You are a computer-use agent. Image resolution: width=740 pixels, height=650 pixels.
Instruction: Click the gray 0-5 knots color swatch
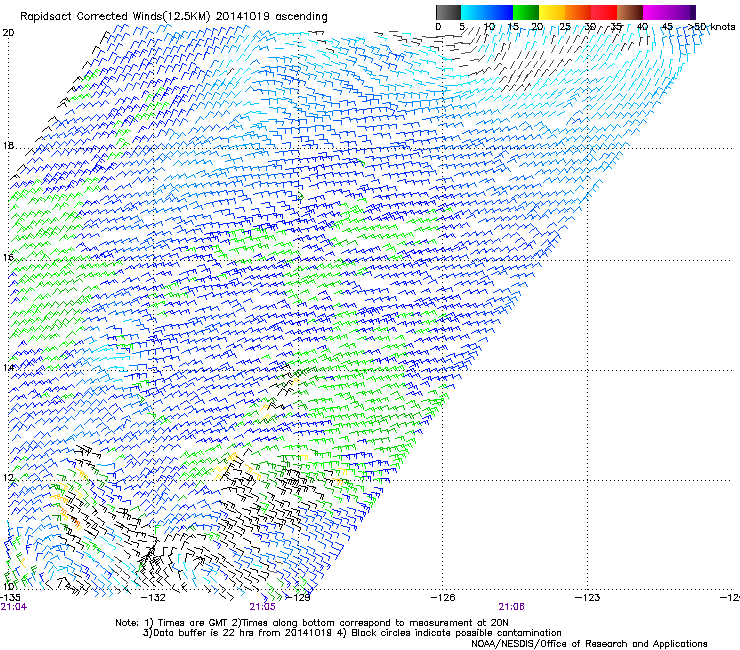tap(448, 12)
